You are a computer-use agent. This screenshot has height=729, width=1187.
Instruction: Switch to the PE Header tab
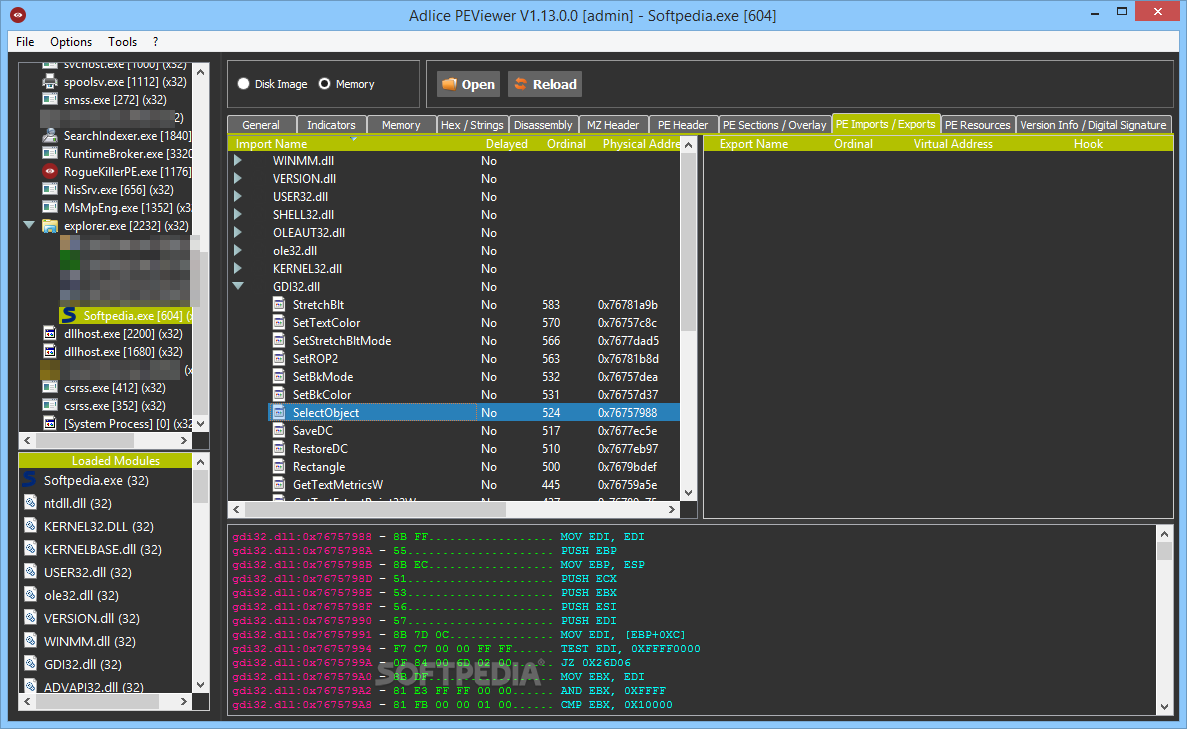click(683, 125)
